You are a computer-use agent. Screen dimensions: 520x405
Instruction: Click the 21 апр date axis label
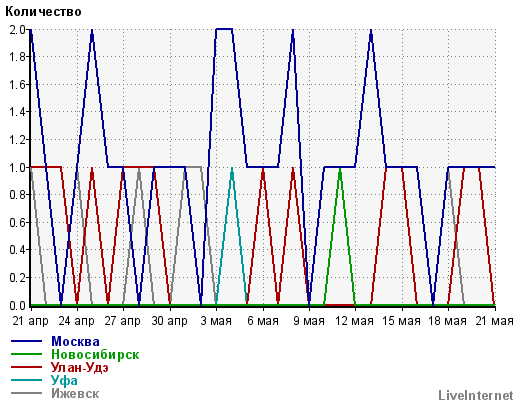pos(31,321)
